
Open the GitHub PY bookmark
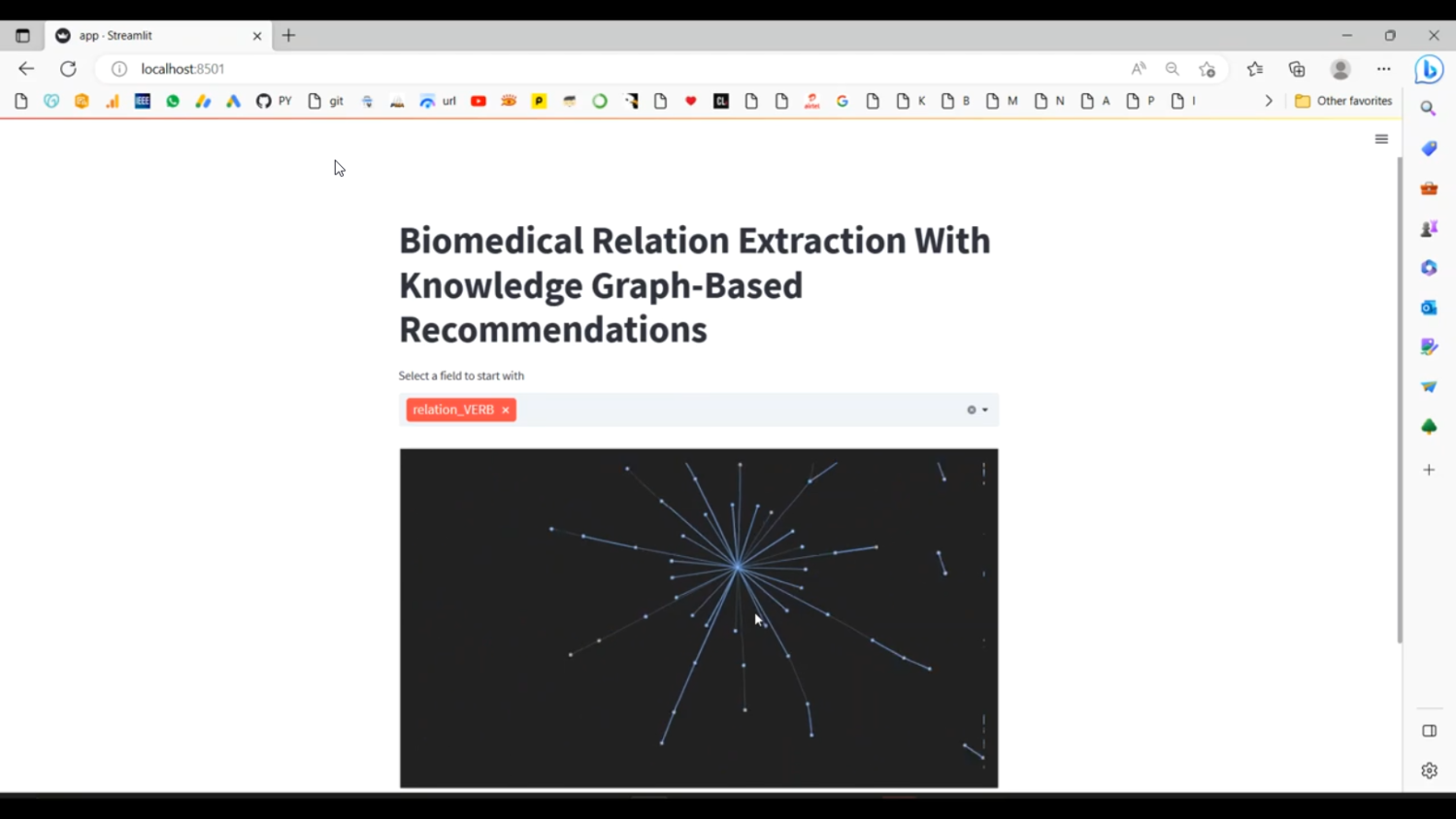(x=274, y=101)
